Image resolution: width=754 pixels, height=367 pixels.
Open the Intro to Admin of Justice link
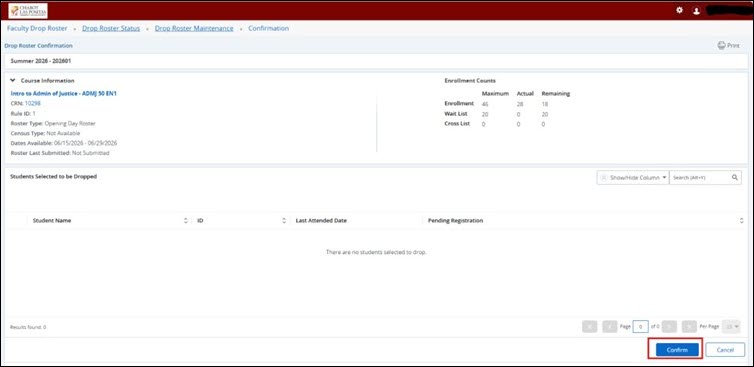point(63,94)
